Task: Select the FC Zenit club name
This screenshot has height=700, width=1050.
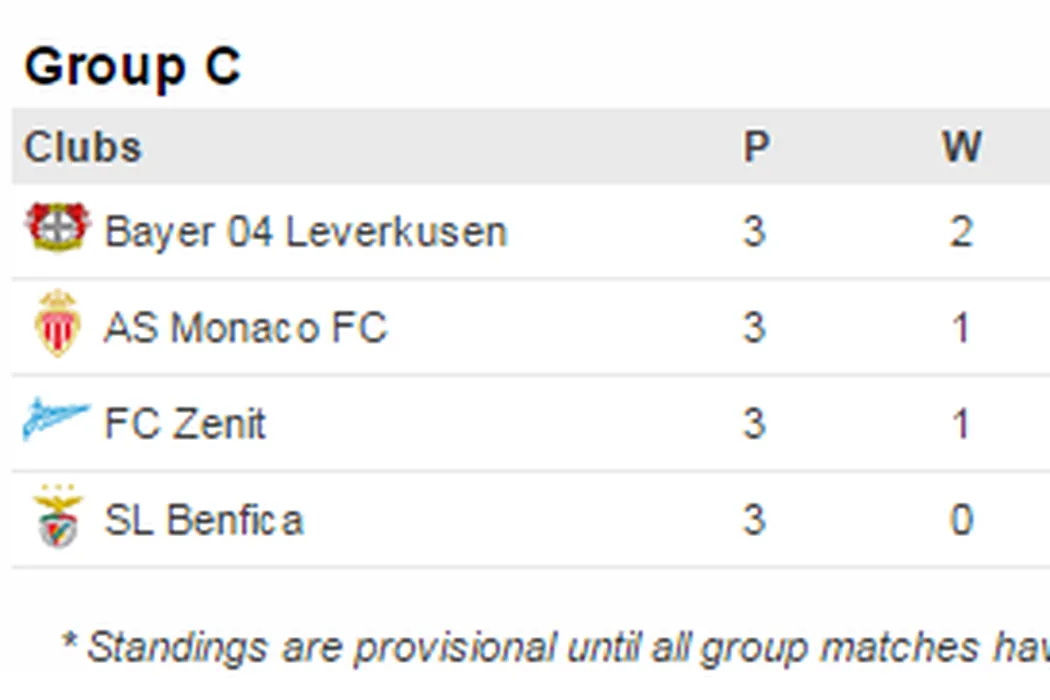Action: point(185,424)
